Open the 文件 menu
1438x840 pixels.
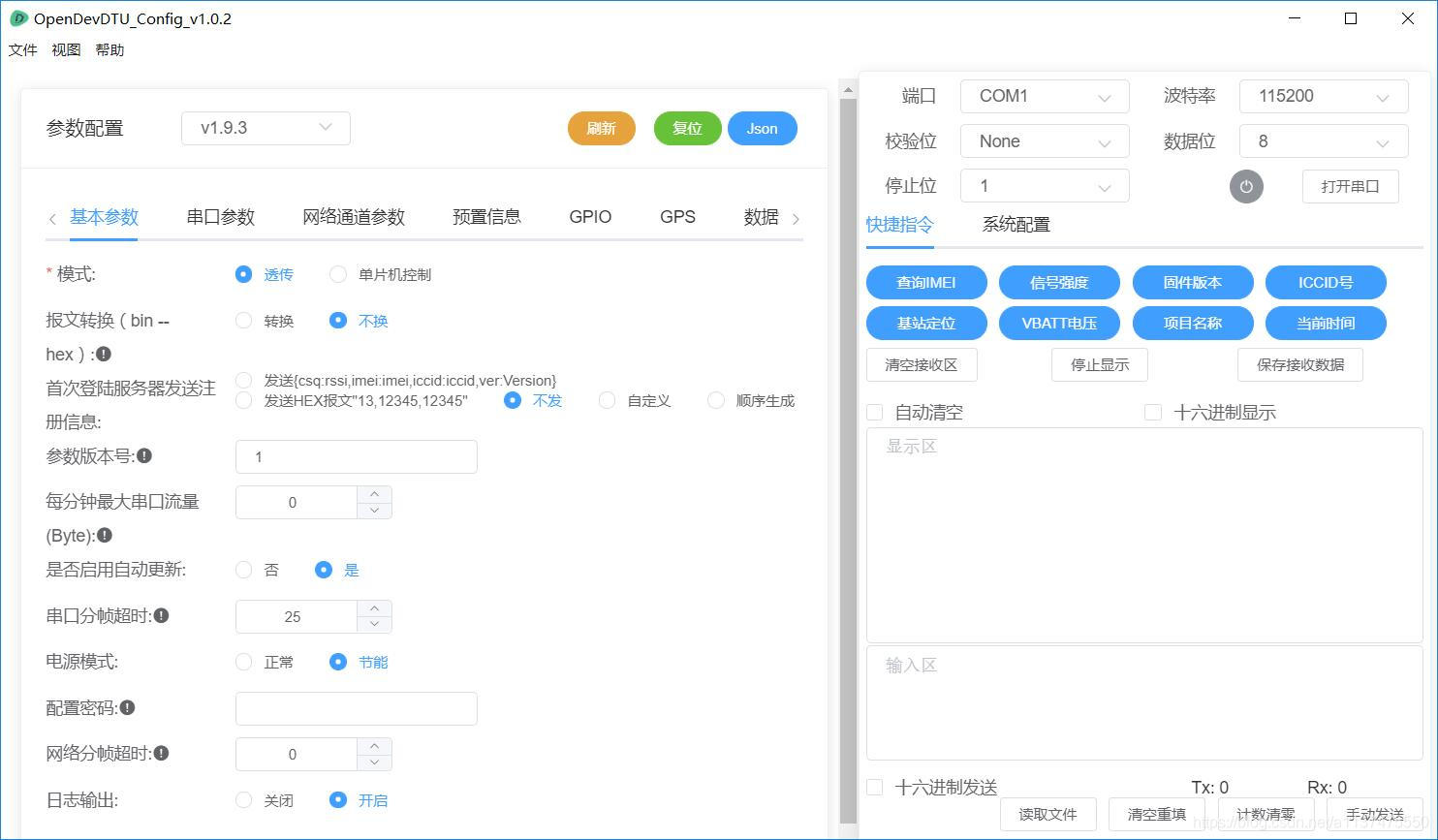[23, 49]
